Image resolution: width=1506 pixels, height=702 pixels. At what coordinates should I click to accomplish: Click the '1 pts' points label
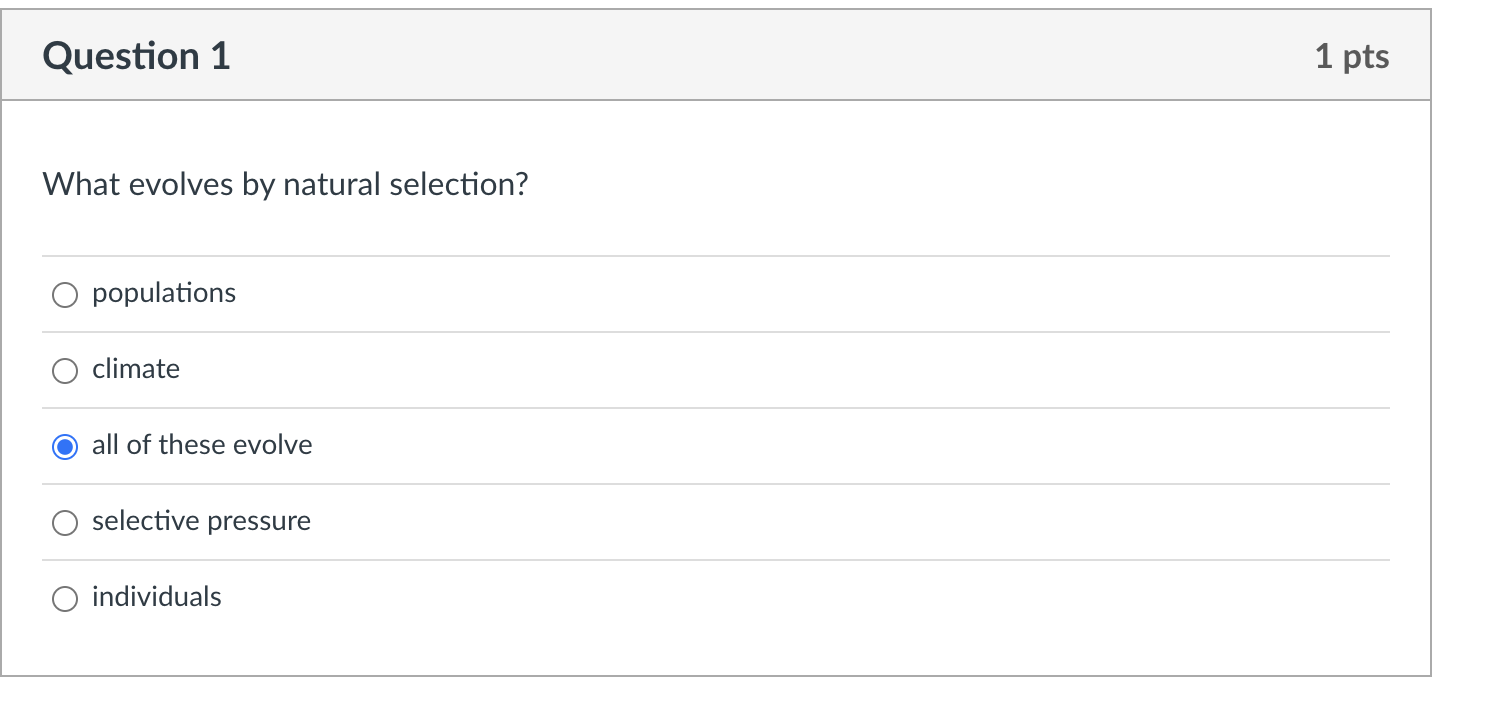pos(1352,57)
